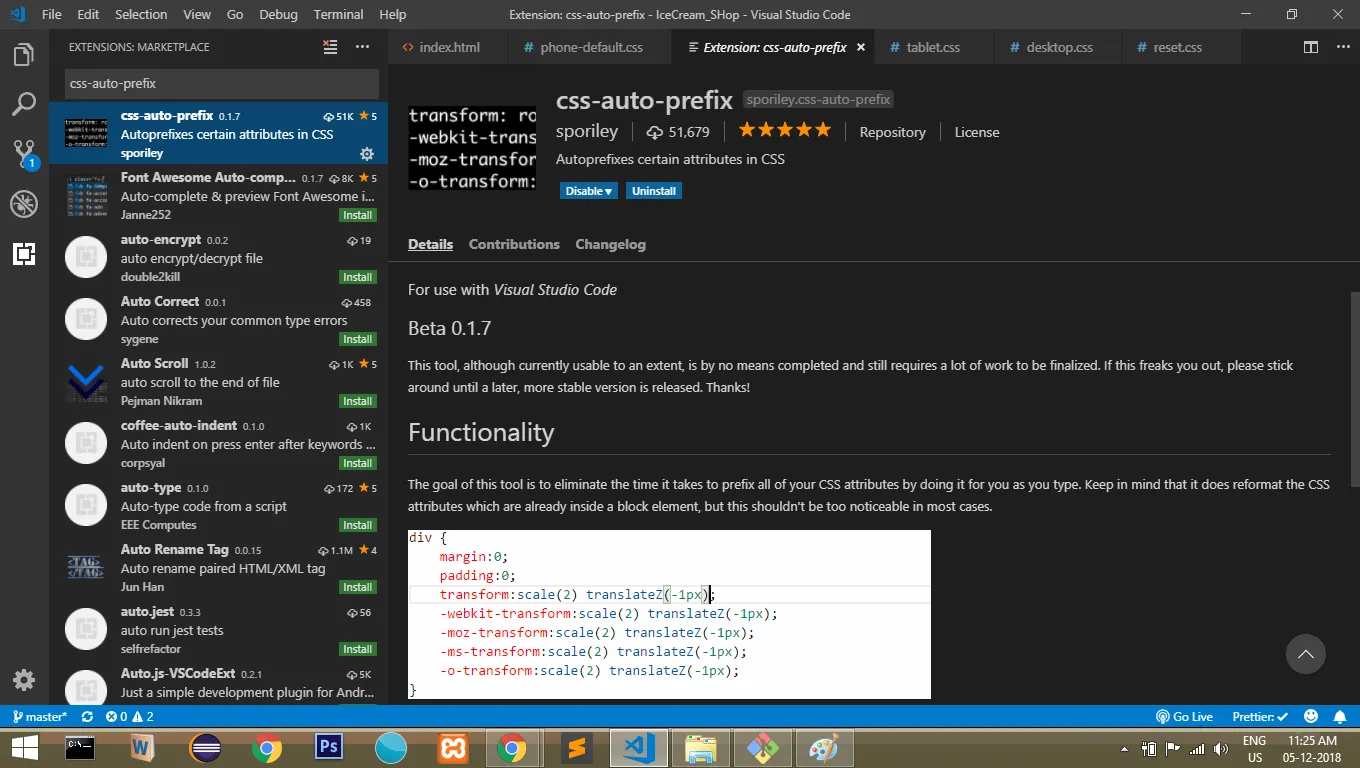The height and width of the screenshot is (768, 1360).
Task: Switch to the tablet.css tab
Action: point(933,47)
